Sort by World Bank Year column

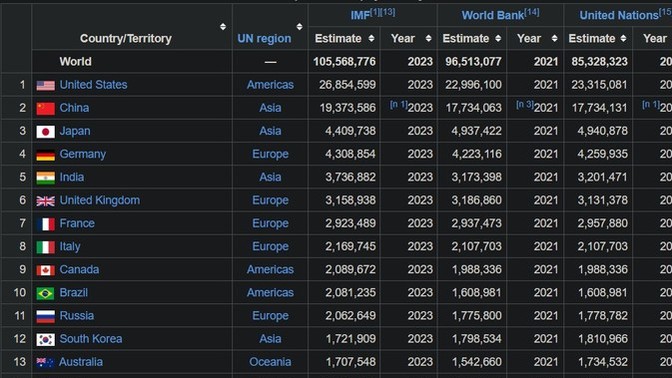coord(554,39)
